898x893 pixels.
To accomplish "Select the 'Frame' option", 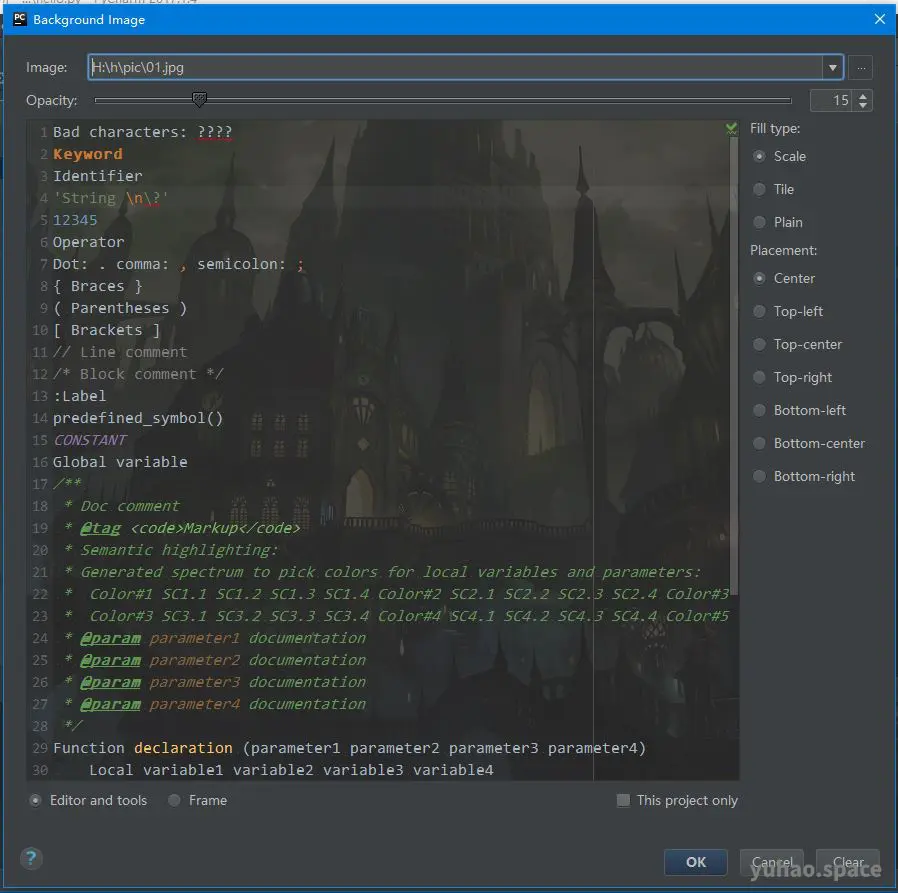I will 172,800.
